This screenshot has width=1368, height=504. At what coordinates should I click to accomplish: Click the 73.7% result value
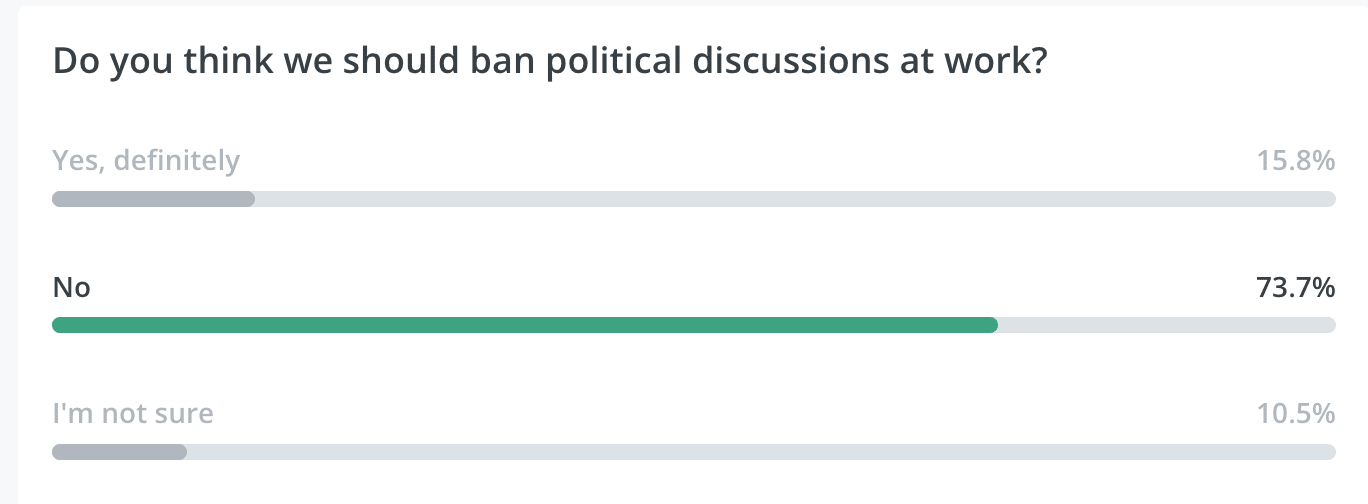coord(1295,288)
